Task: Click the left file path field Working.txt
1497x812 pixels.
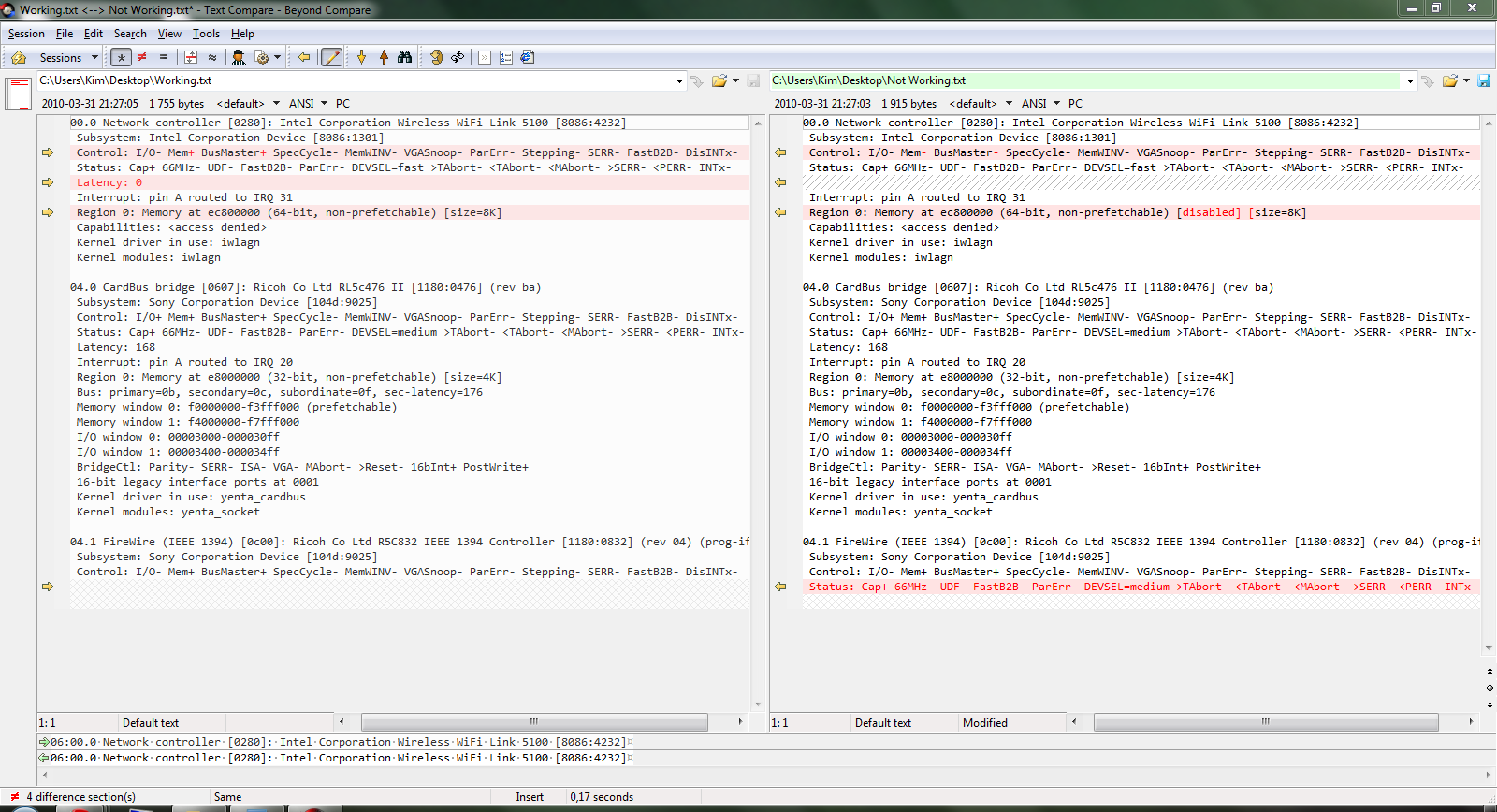Action: click(x=356, y=81)
